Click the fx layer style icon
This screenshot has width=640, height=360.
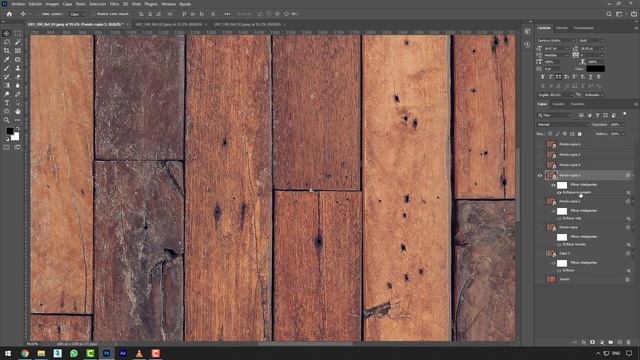pyautogui.click(x=584, y=342)
